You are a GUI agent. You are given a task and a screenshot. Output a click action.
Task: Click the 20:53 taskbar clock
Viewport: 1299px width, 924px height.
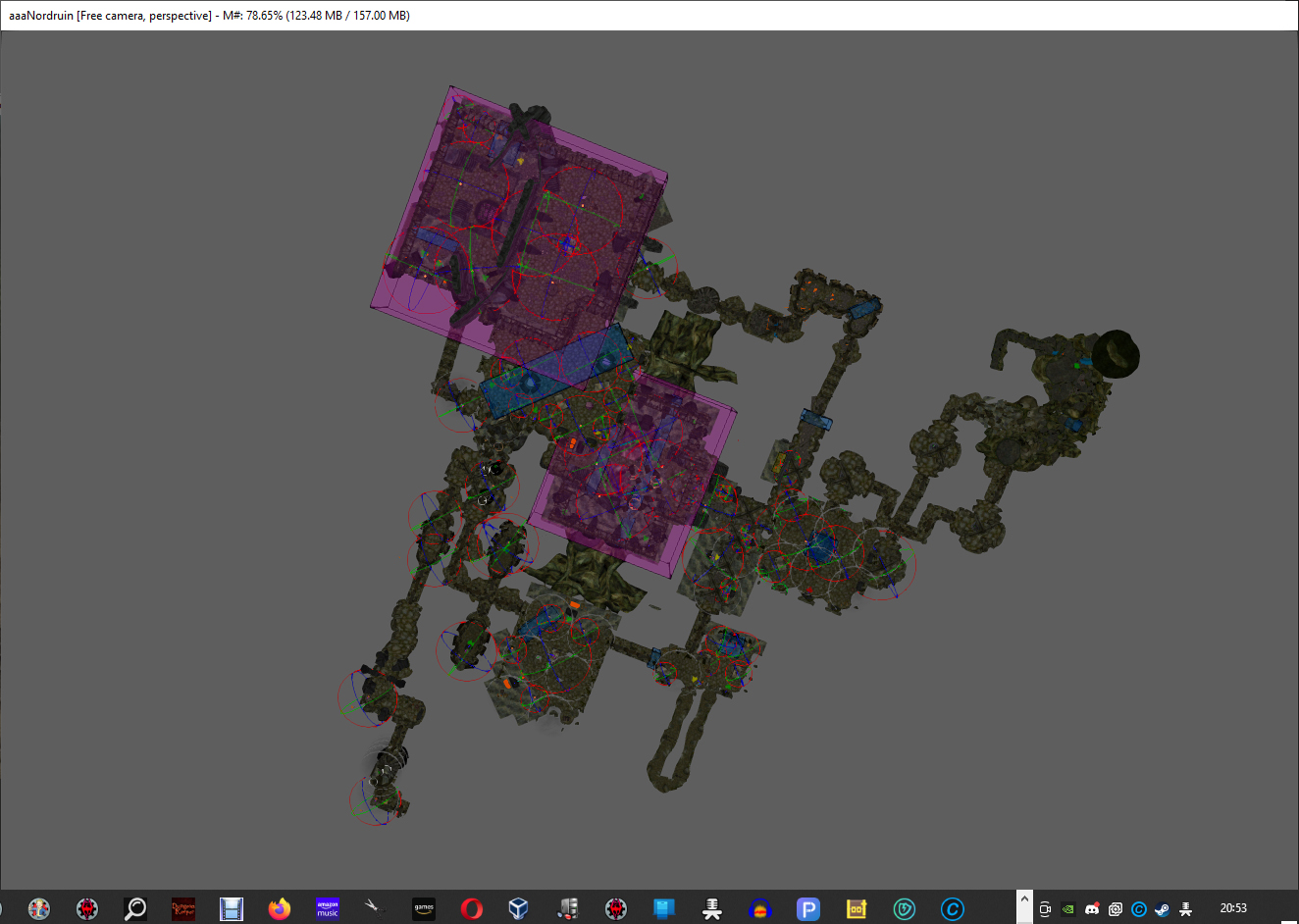(1233, 908)
